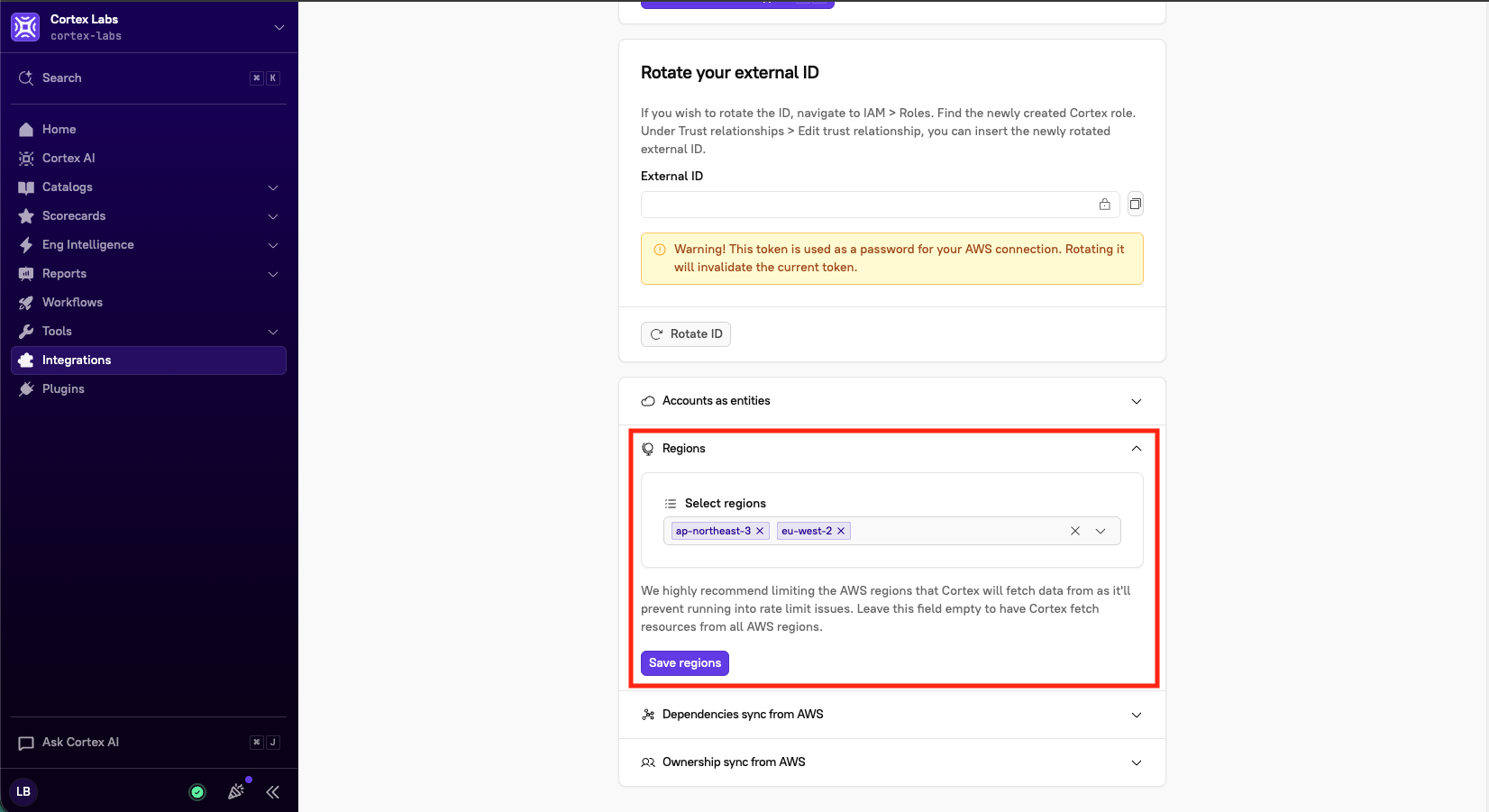
Task: Open the Reports menu item
Action: coord(149,274)
